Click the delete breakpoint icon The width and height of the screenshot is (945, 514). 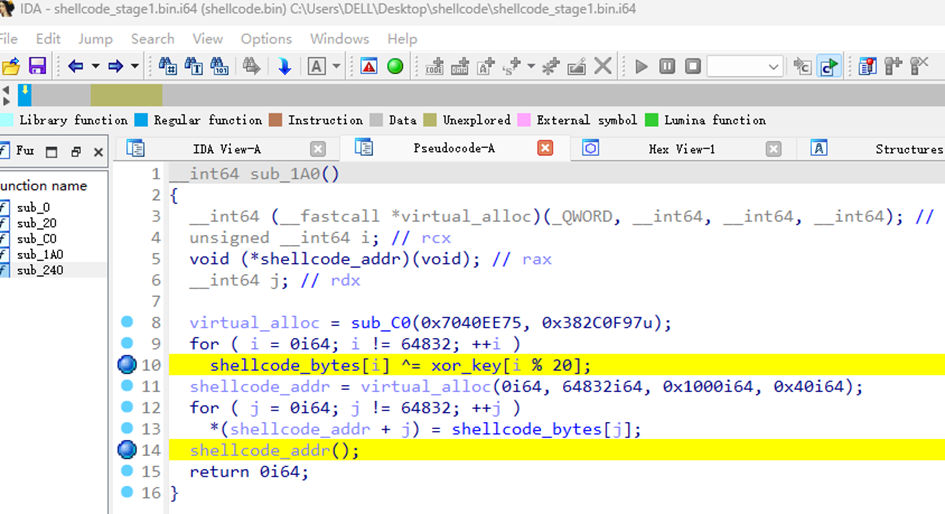coord(919,66)
